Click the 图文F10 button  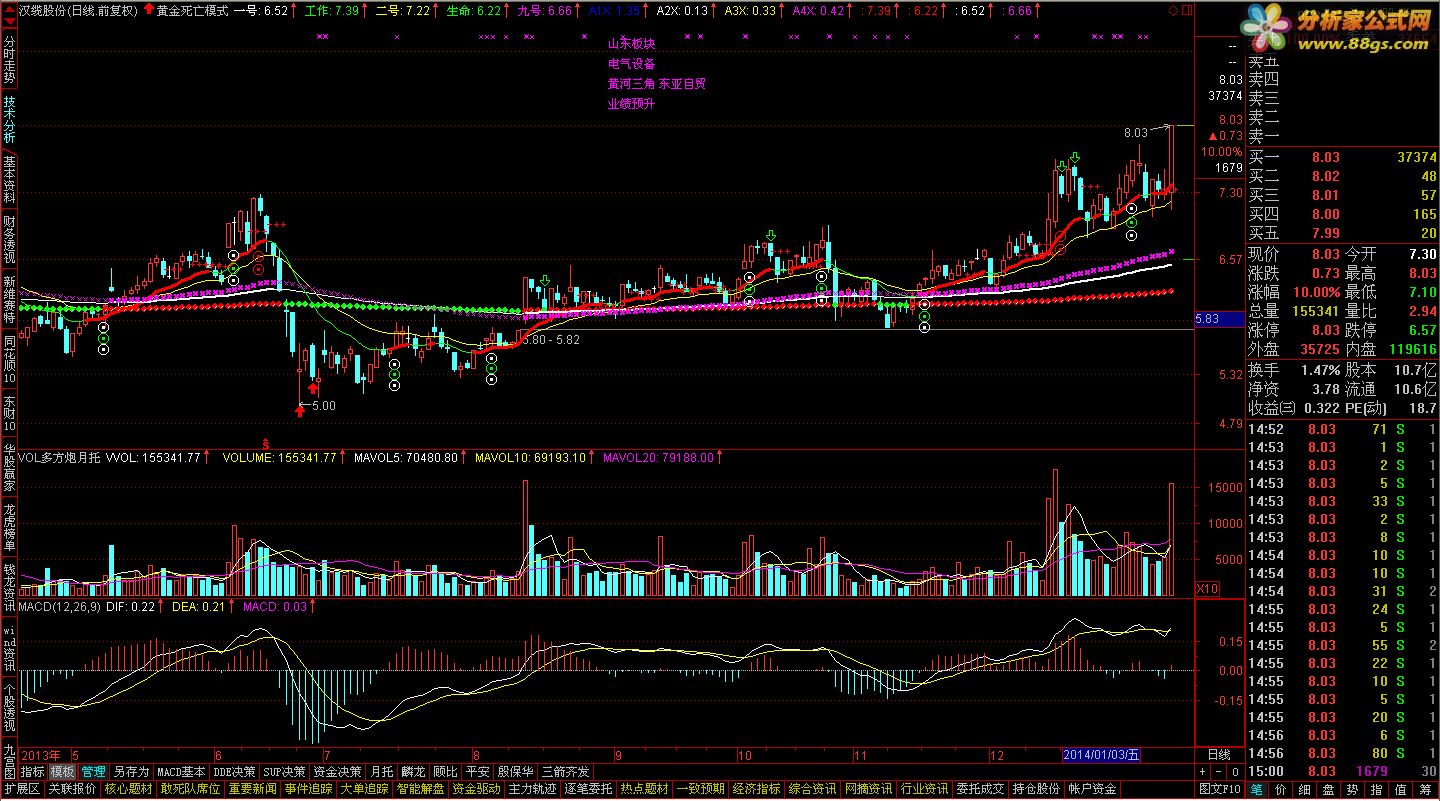1220,789
